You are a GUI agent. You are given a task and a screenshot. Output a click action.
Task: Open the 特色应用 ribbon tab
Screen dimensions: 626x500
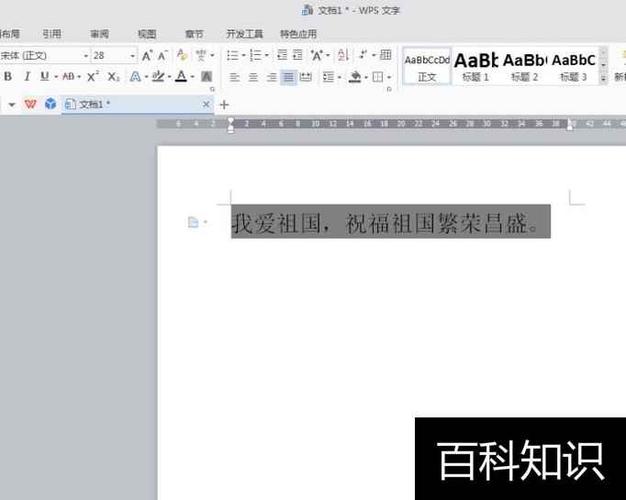pyautogui.click(x=299, y=34)
